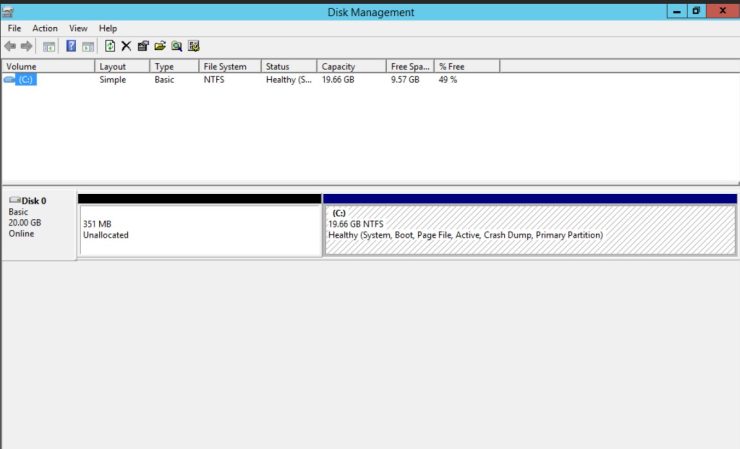The width and height of the screenshot is (740, 449).
Task: Select the (C:) volume in the list
Action: point(25,80)
